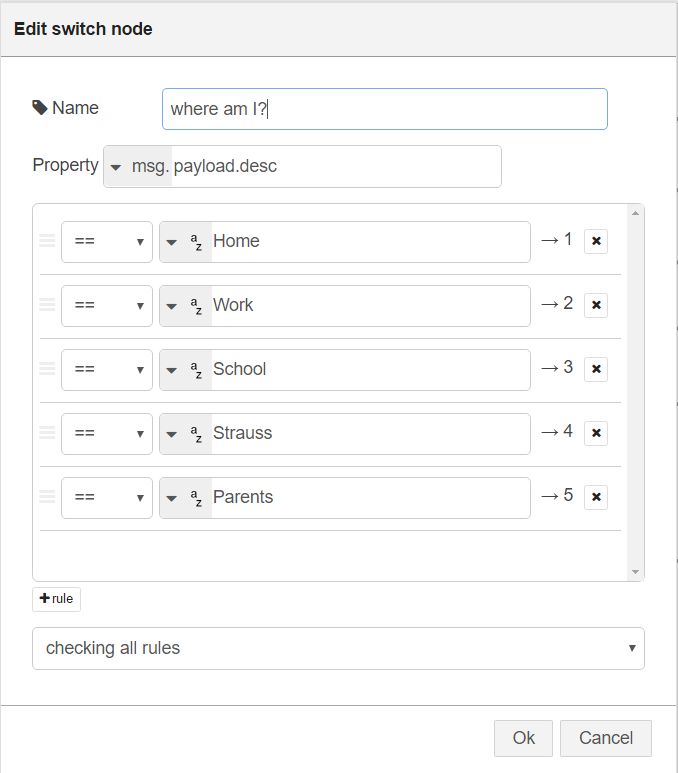
Task: Confirm changes with the Ok button
Action: click(523, 738)
